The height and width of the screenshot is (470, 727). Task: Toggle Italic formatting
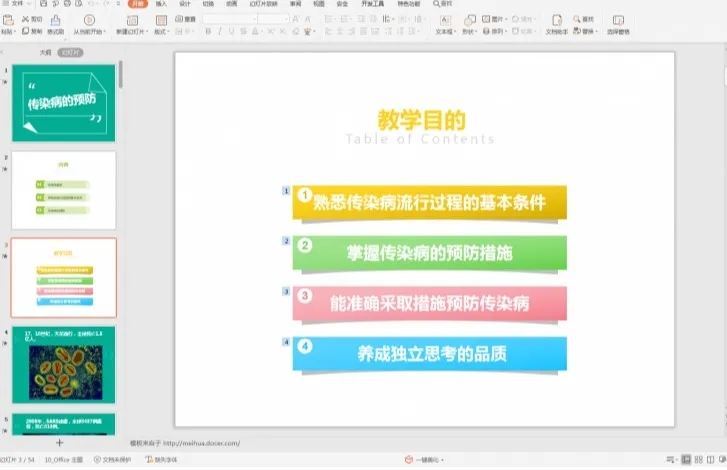[218, 31]
